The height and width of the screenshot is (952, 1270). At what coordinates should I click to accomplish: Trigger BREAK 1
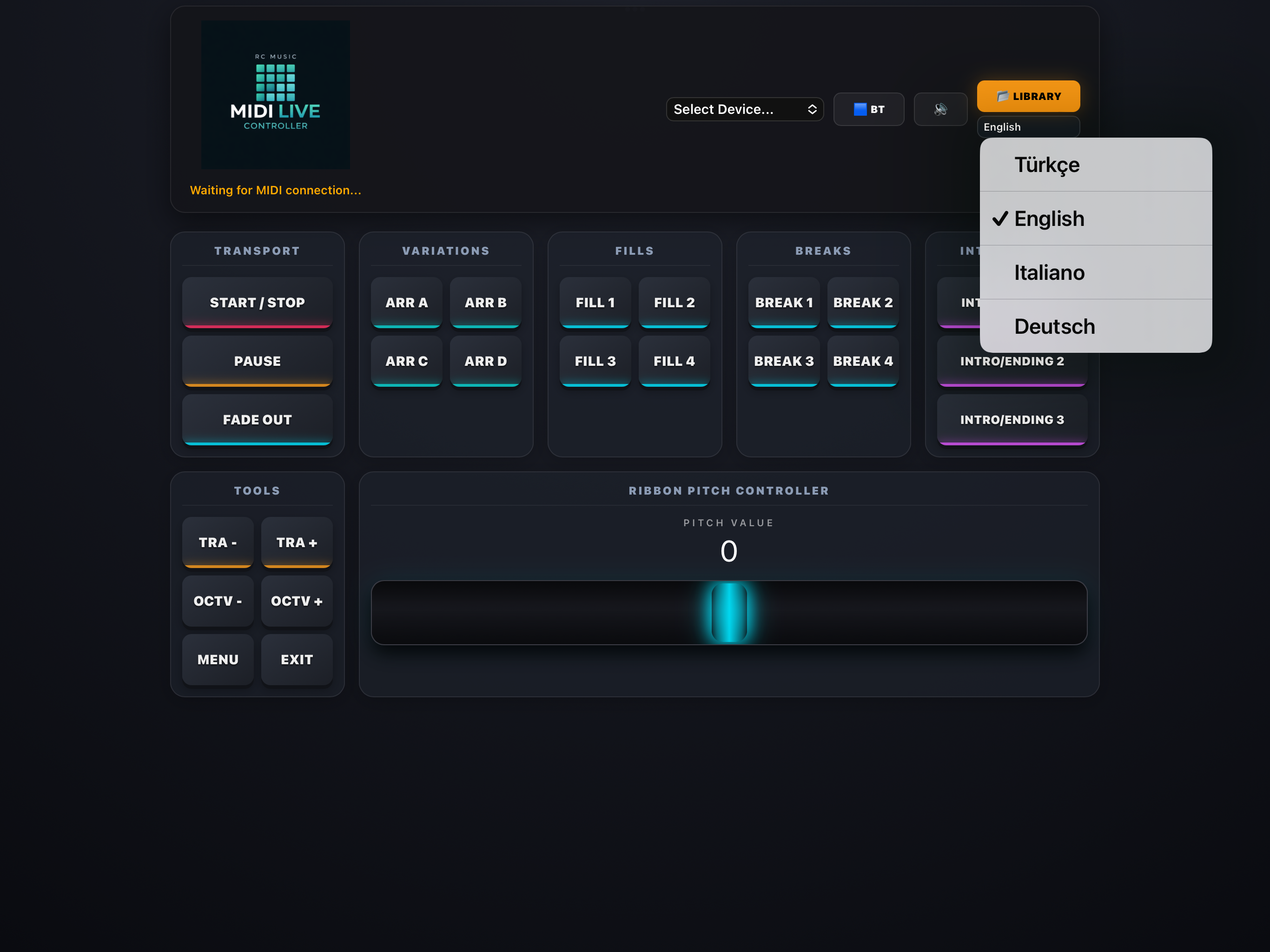click(x=784, y=303)
